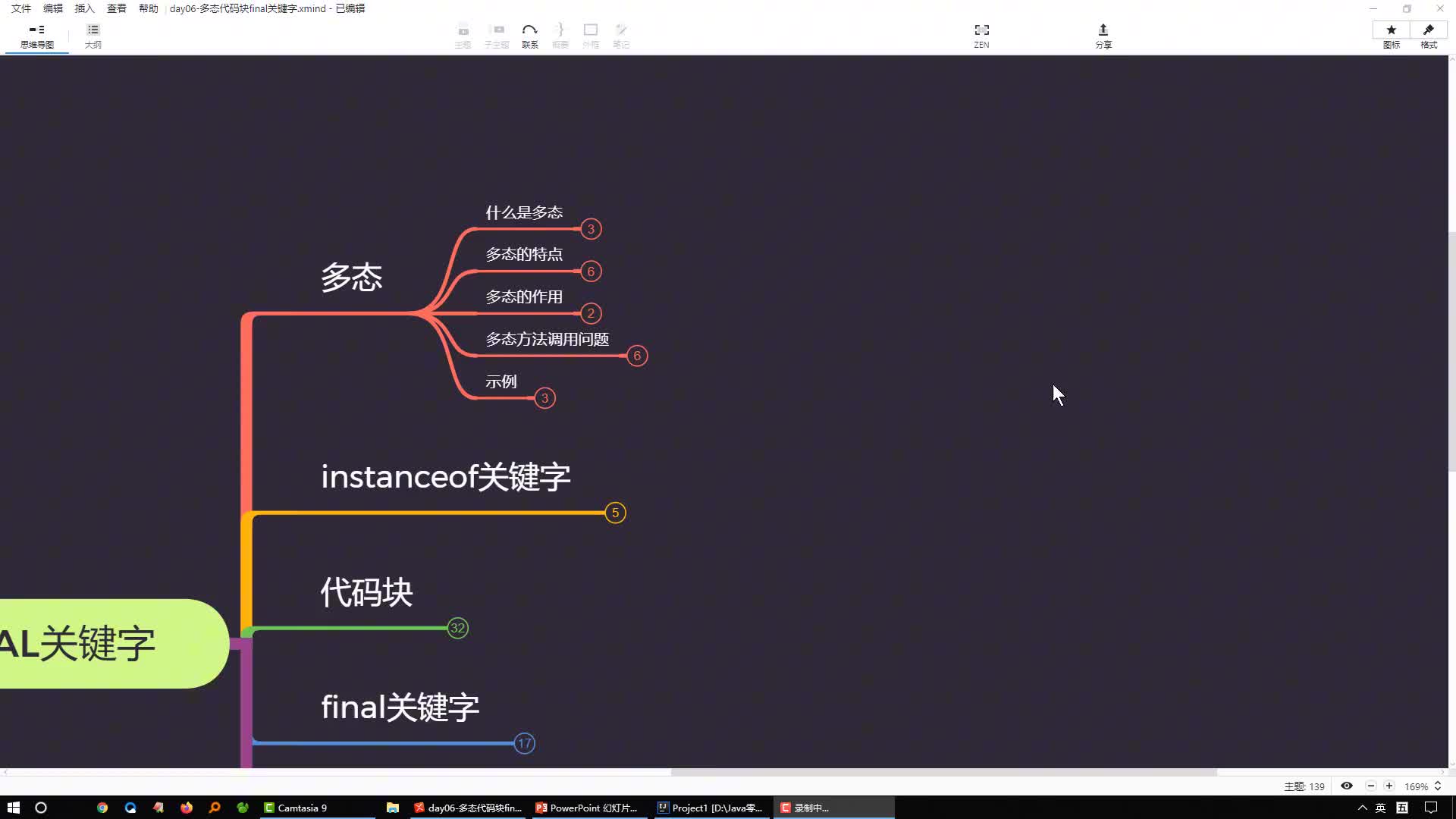
Task: Add a 笔记 note
Action: coord(621,36)
